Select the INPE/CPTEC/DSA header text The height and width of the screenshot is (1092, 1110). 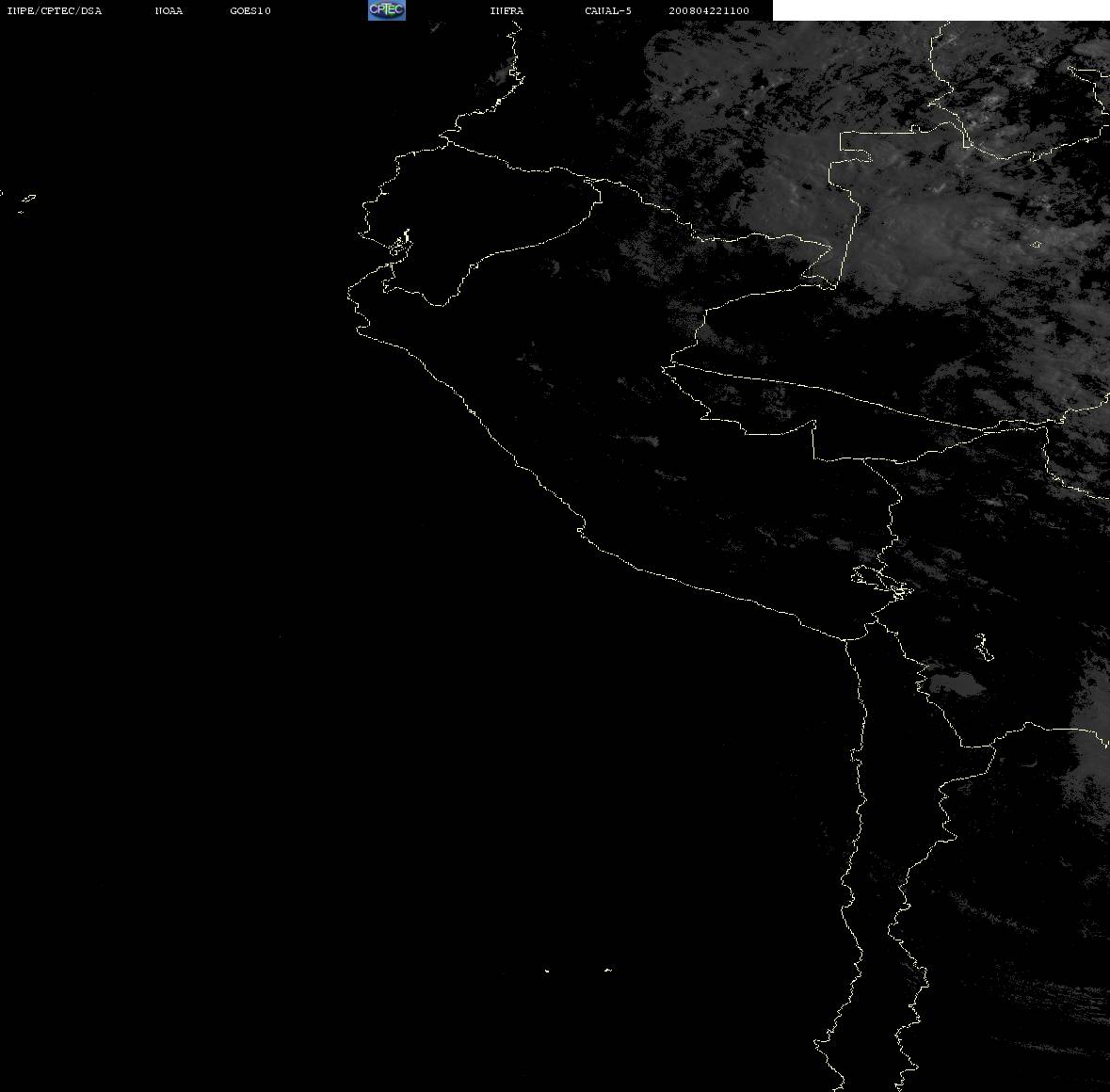click(x=54, y=10)
